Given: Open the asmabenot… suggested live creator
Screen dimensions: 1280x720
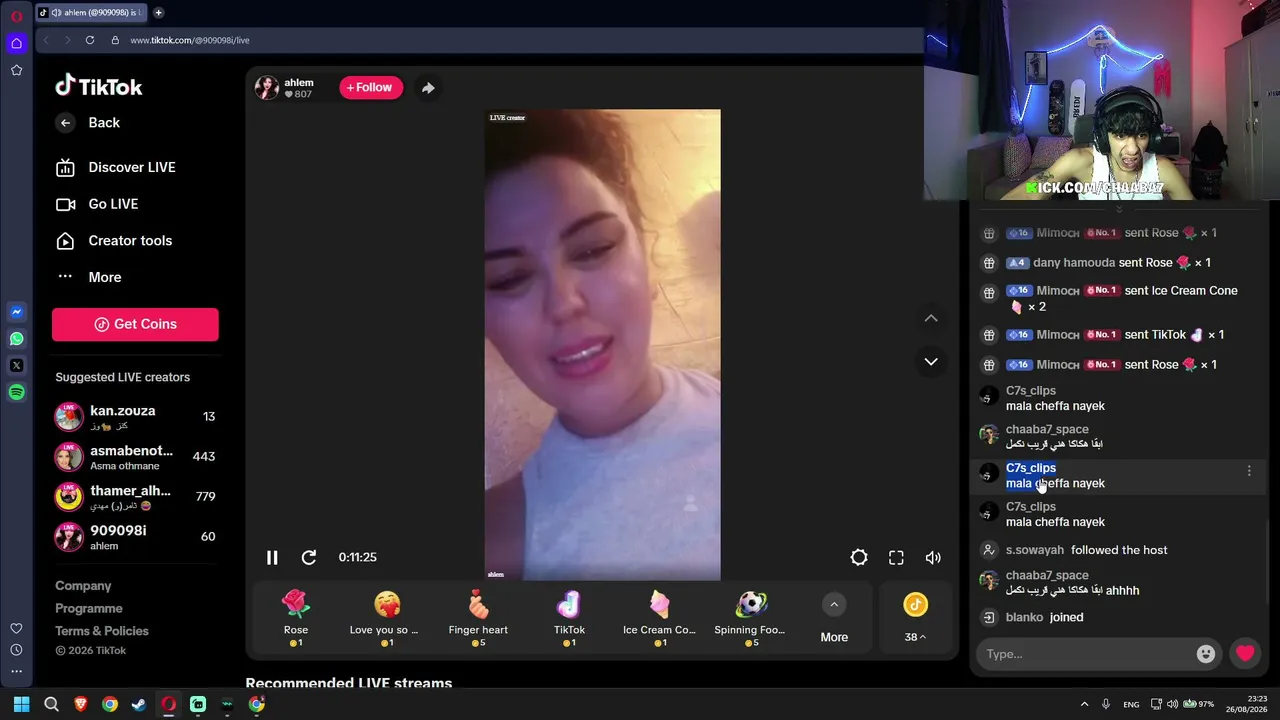Looking at the screenshot, I should [135, 457].
